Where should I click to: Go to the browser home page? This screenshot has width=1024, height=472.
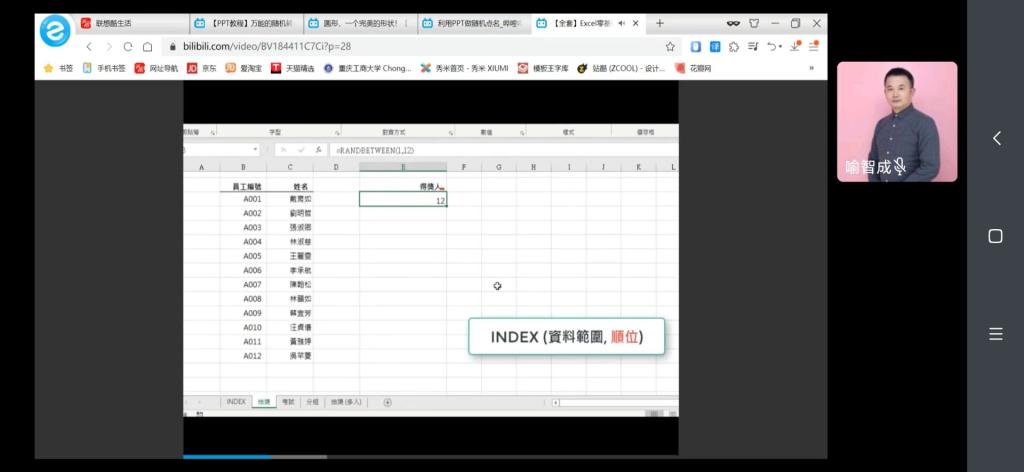pos(147,47)
